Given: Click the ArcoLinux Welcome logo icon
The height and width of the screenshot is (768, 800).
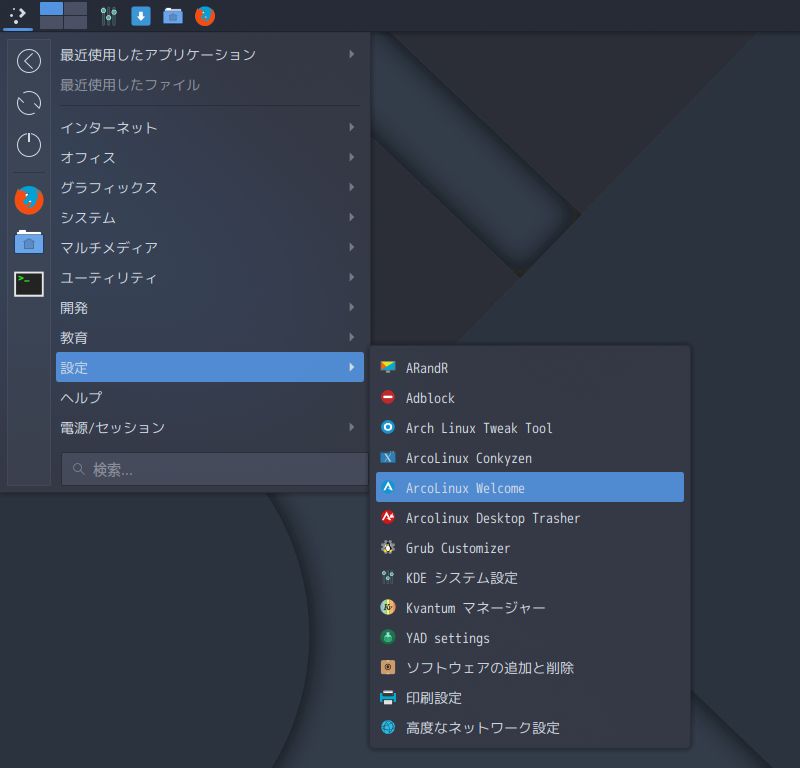Looking at the screenshot, I should (x=388, y=487).
